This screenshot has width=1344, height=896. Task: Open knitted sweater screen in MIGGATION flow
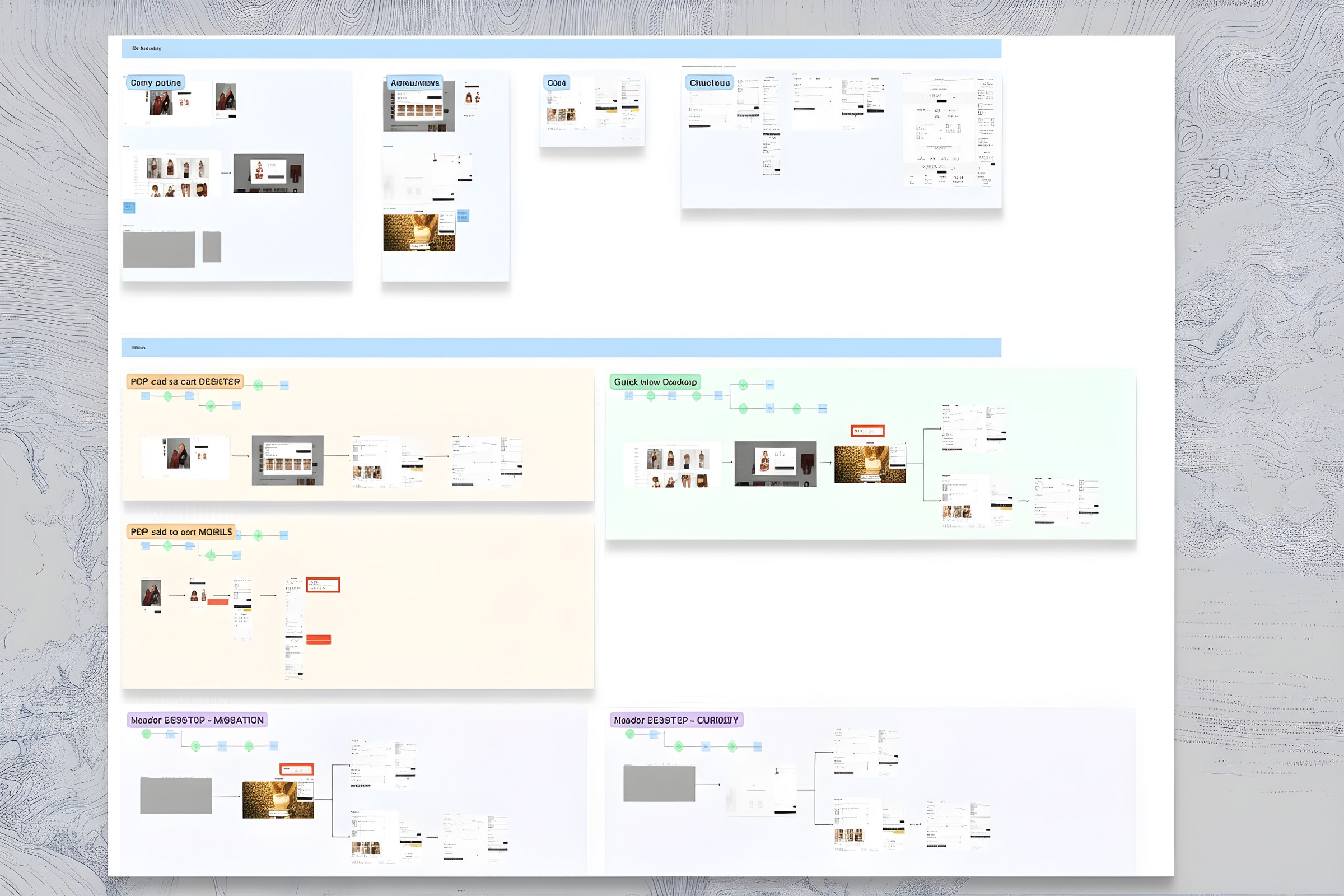click(278, 800)
